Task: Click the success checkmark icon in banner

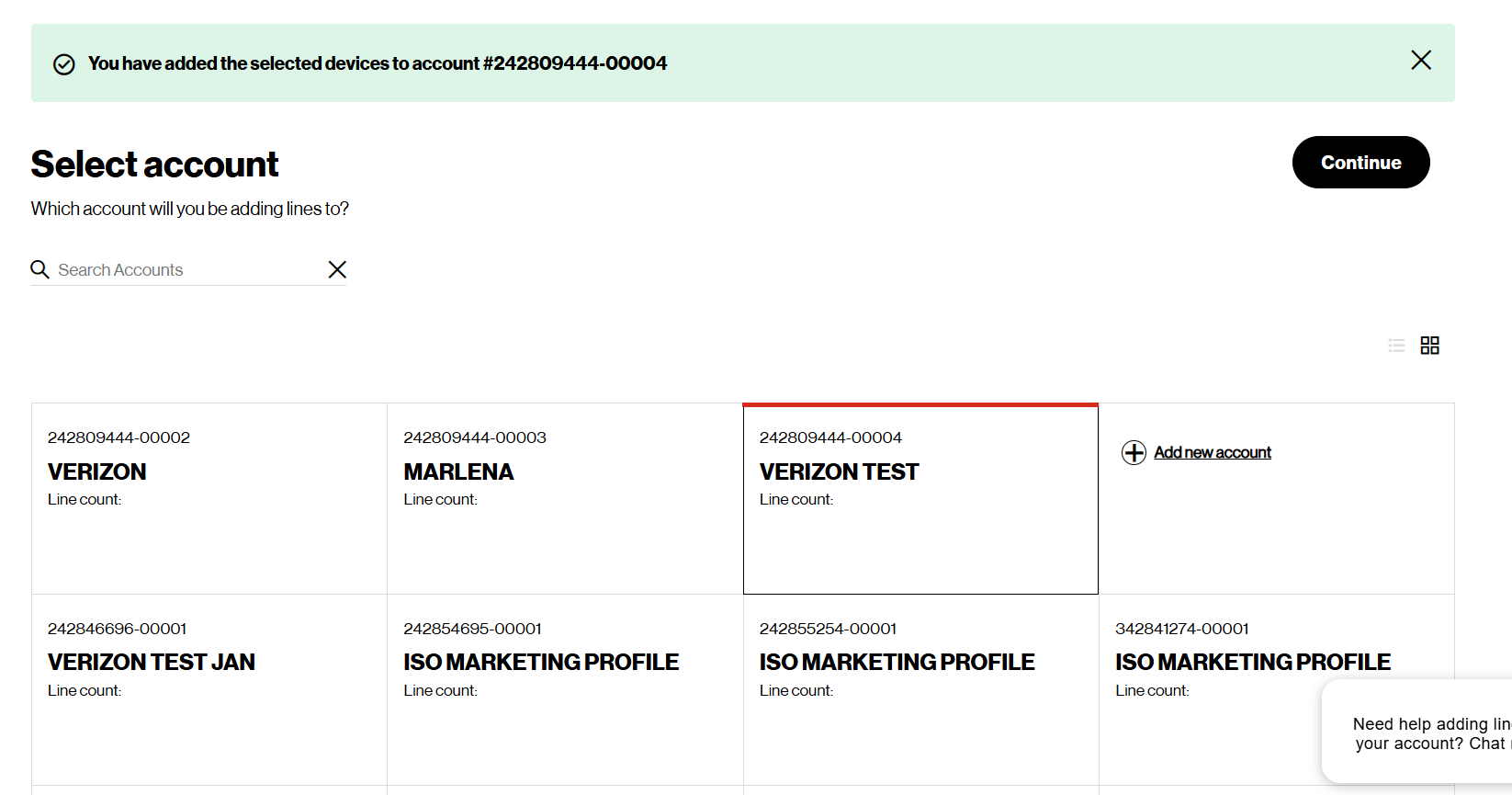Action: click(64, 64)
